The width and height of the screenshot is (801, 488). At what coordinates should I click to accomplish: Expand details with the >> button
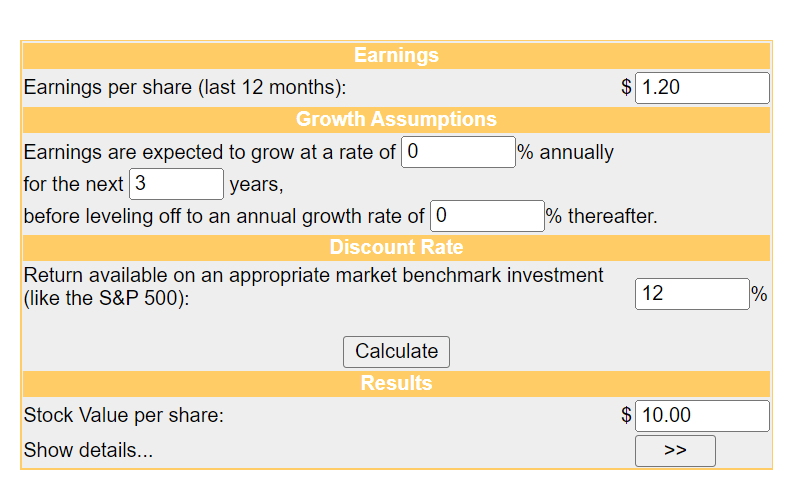(675, 450)
